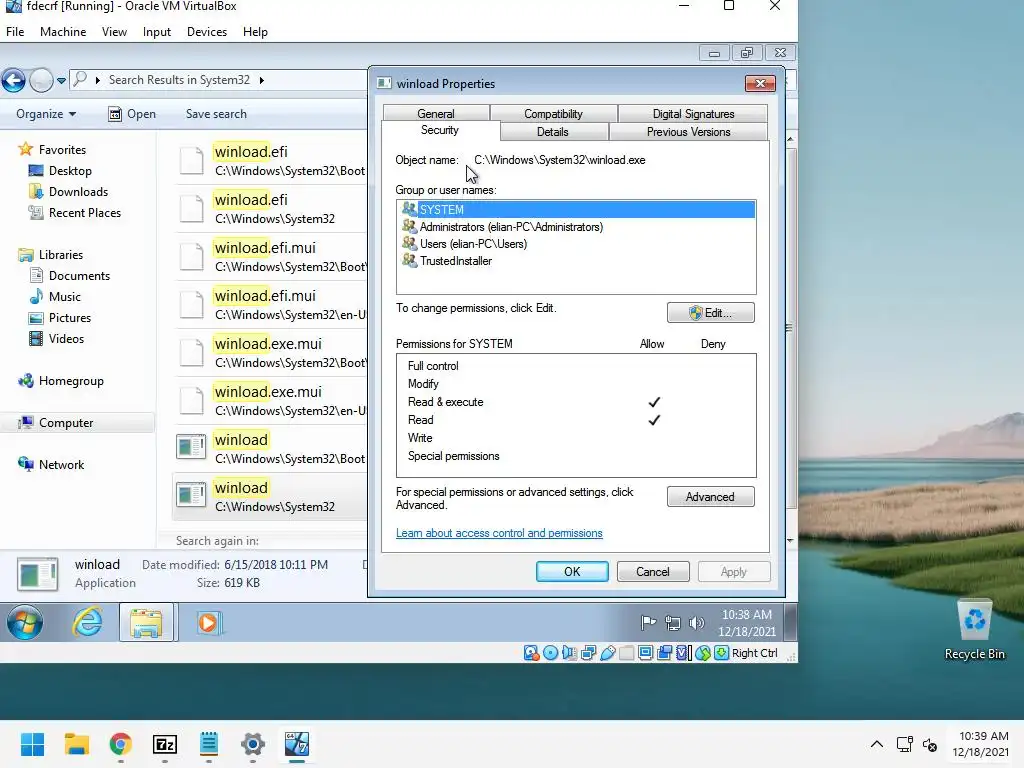Viewport: 1024px width, 768px height.
Task: Click the VirtualBox audio status icon
Action: click(569, 653)
